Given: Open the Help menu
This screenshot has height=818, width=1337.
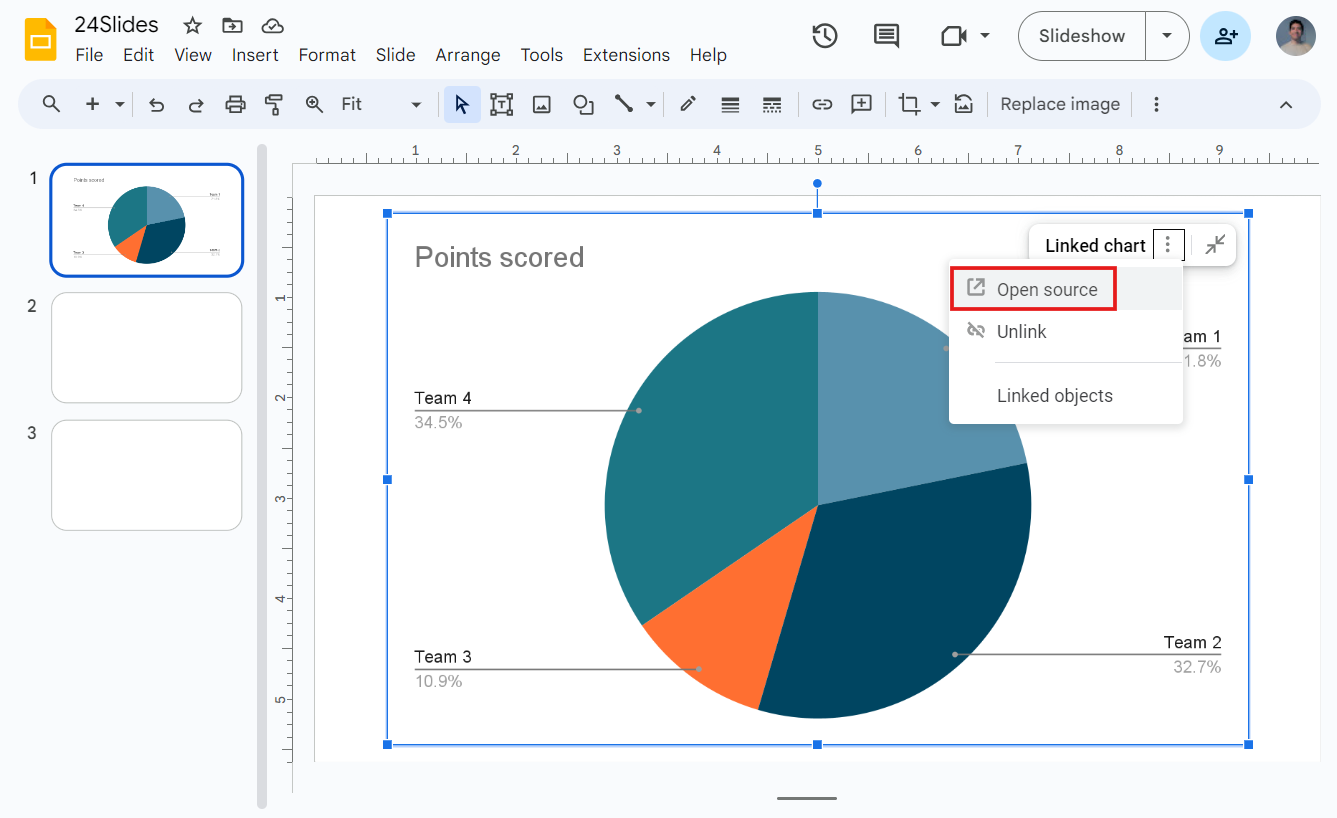Looking at the screenshot, I should 708,55.
